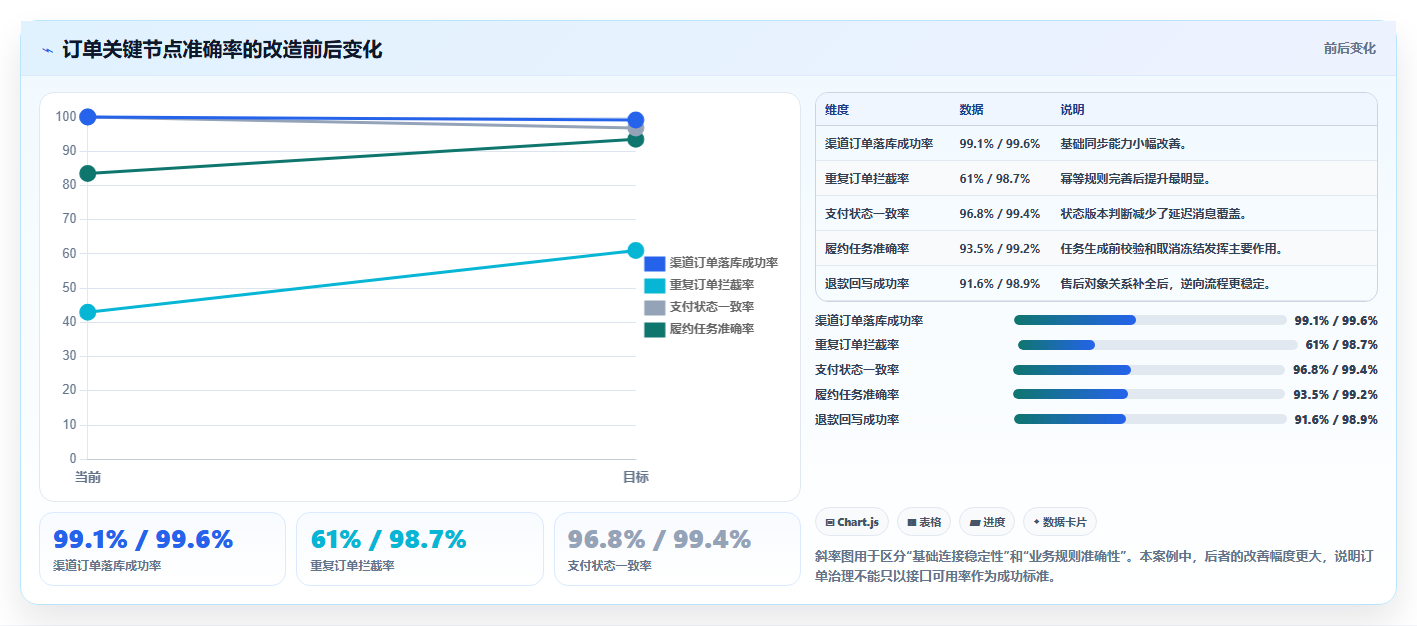Select the 重复订单拦截率 data point at 目标

click(x=636, y=250)
